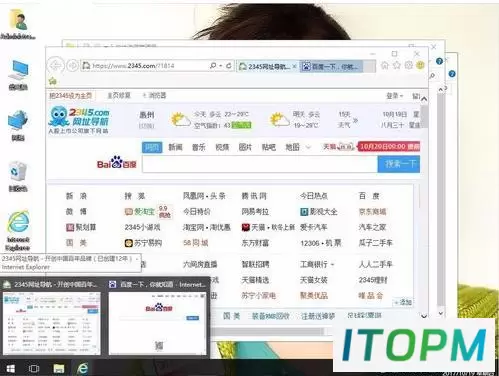Click inside the Baidu search input box

click(x=260, y=164)
